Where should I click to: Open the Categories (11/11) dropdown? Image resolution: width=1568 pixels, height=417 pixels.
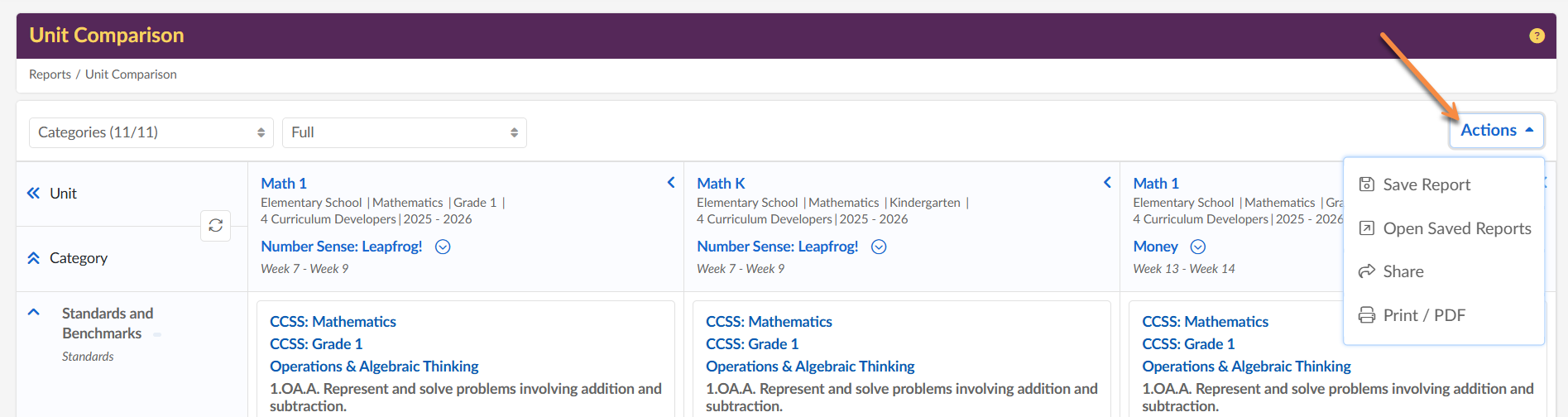click(x=151, y=132)
